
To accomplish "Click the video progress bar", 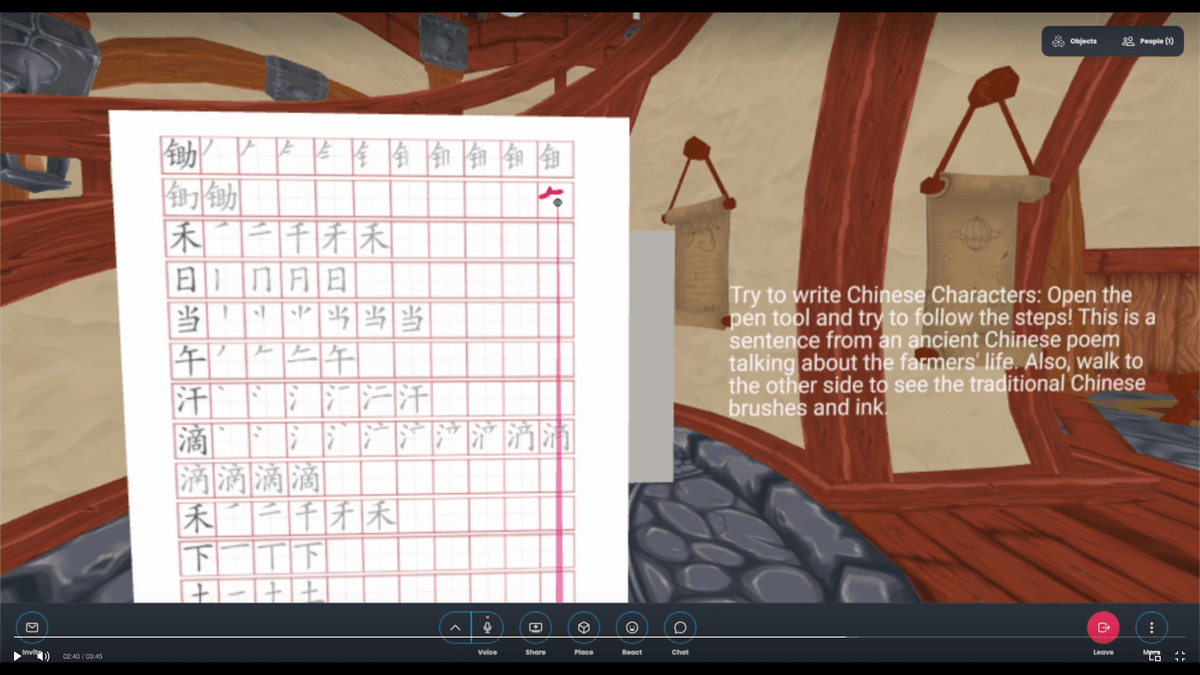I will pyautogui.click(x=600, y=637).
